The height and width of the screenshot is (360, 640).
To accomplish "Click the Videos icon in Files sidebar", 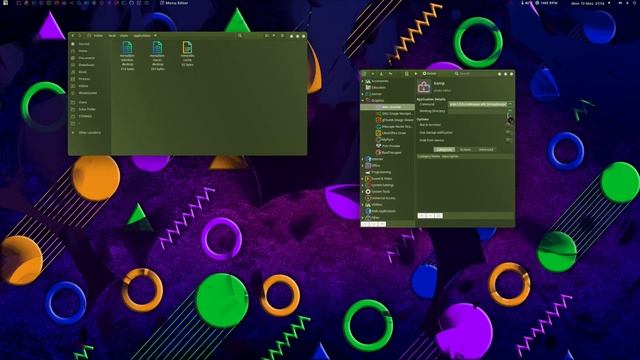I will [73, 86].
